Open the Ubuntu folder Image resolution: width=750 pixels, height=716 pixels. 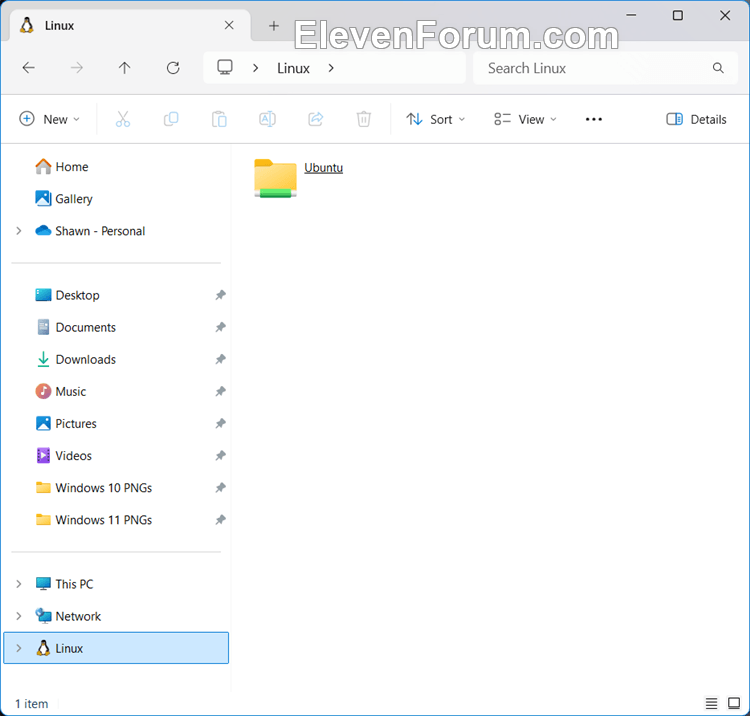pos(276,178)
